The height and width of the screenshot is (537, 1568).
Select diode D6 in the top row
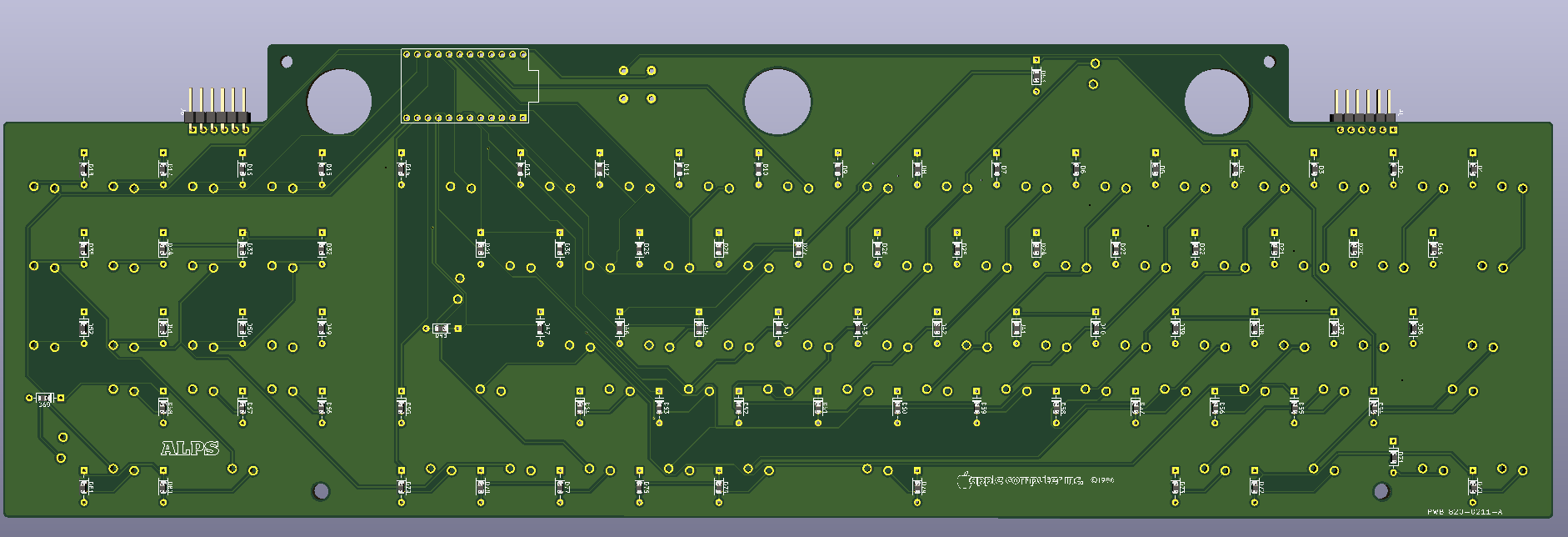(1076, 168)
